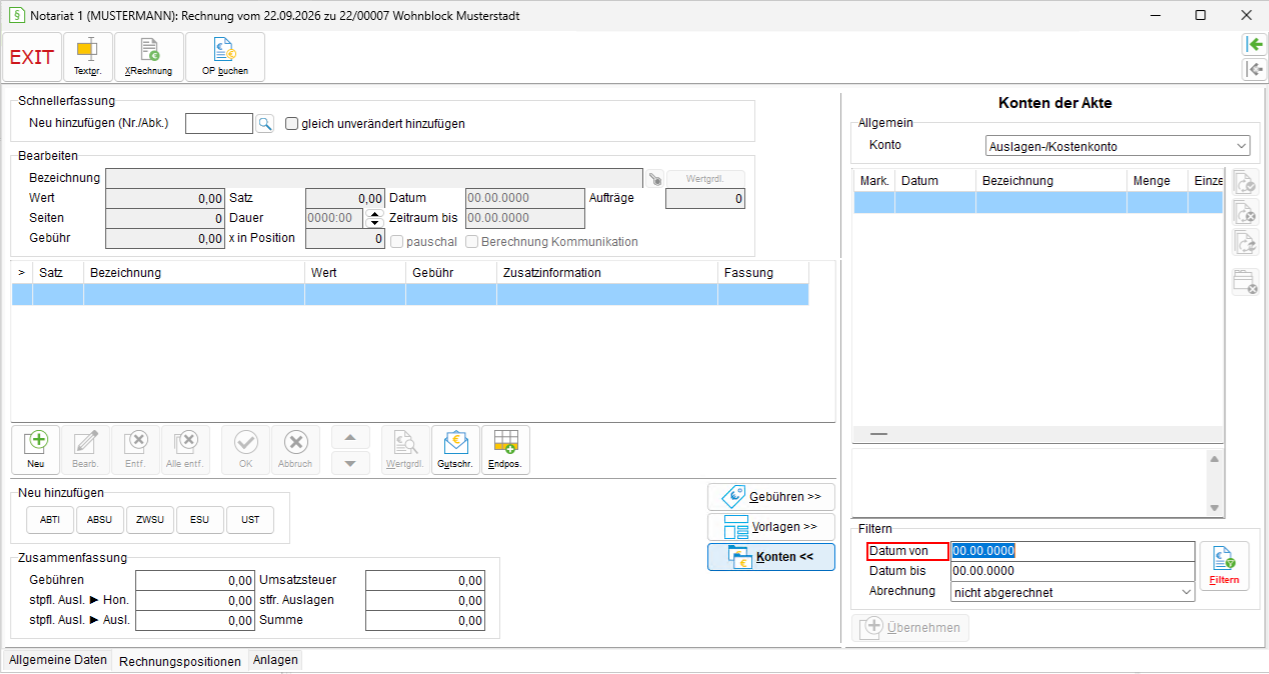The width and height of the screenshot is (1269, 674).
Task: Apply the filter with the Filtern button
Action: [1225, 567]
